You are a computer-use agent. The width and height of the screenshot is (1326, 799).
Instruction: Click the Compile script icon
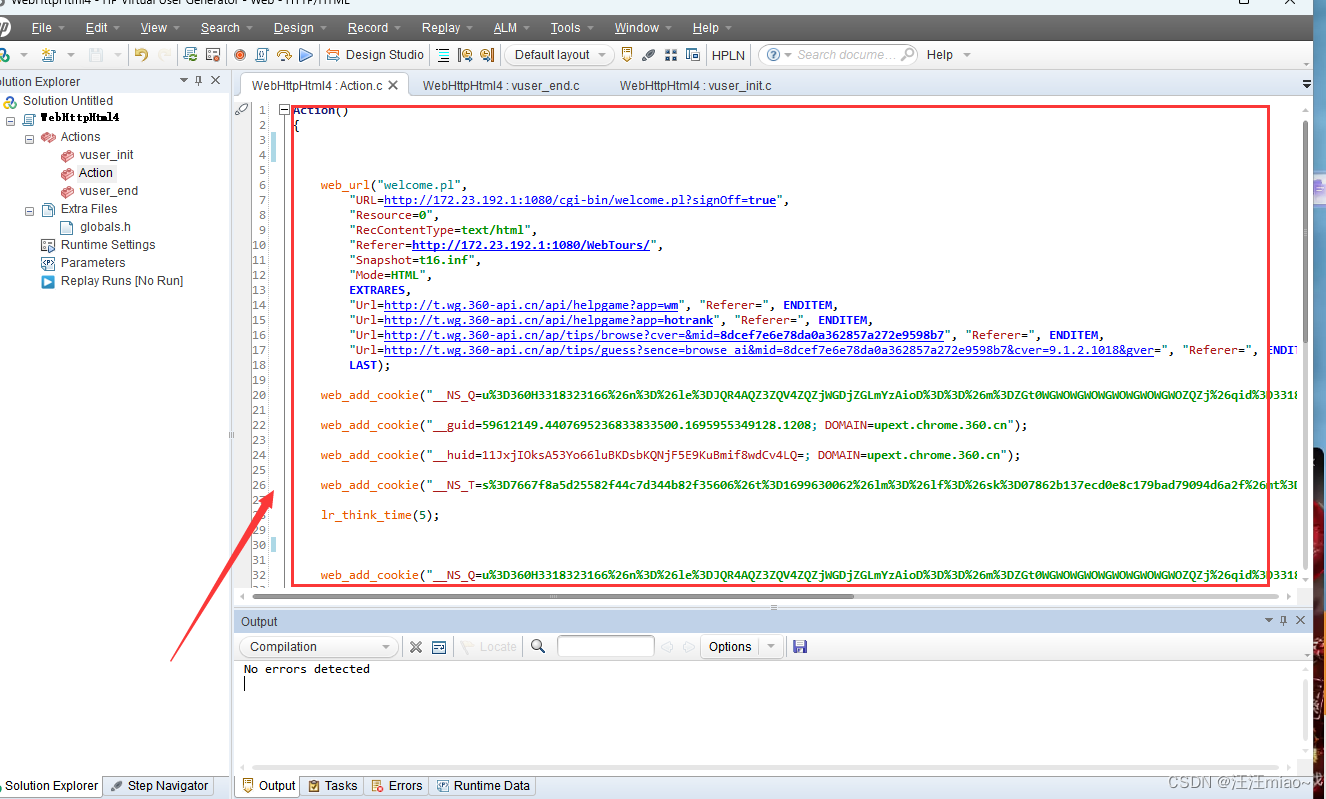click(x=263, y=55)
